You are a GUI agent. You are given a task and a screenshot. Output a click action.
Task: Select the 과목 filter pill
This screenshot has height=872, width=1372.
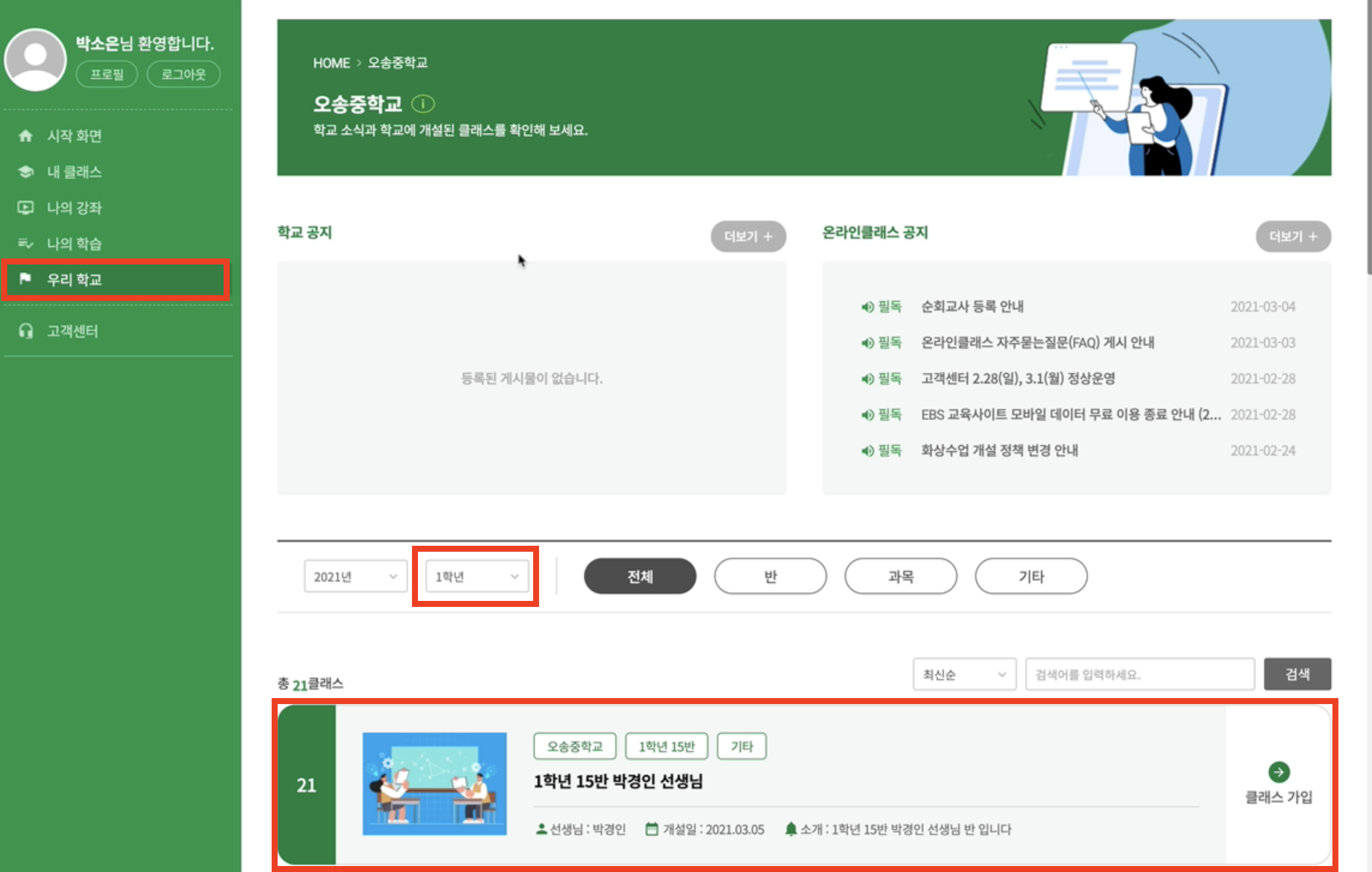901,576
